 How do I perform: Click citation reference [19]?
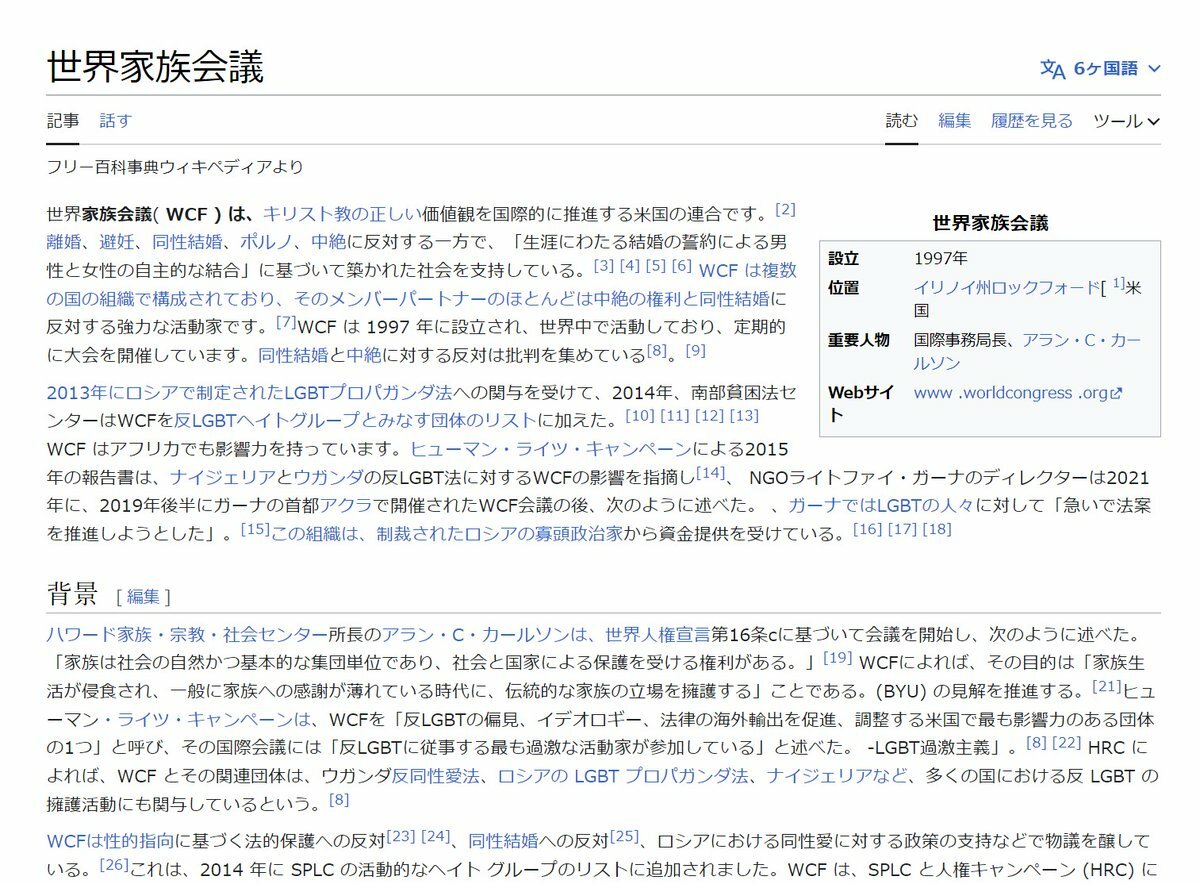click(x=837, y=658)
